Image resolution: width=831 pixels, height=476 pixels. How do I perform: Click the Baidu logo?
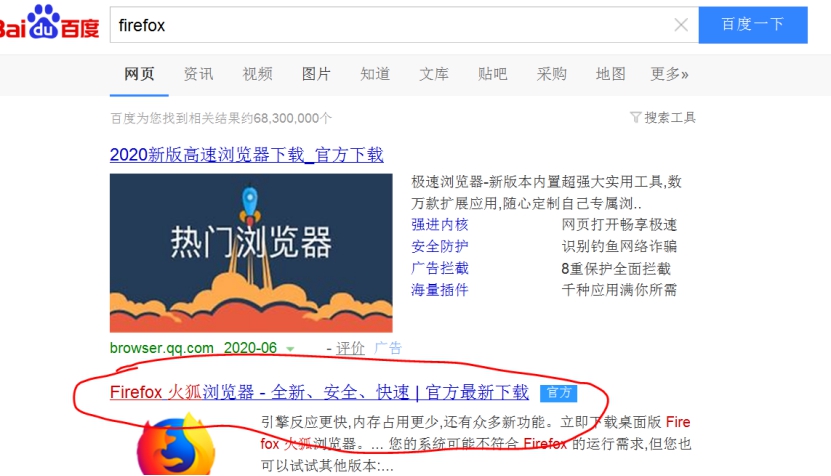(49, 22)
